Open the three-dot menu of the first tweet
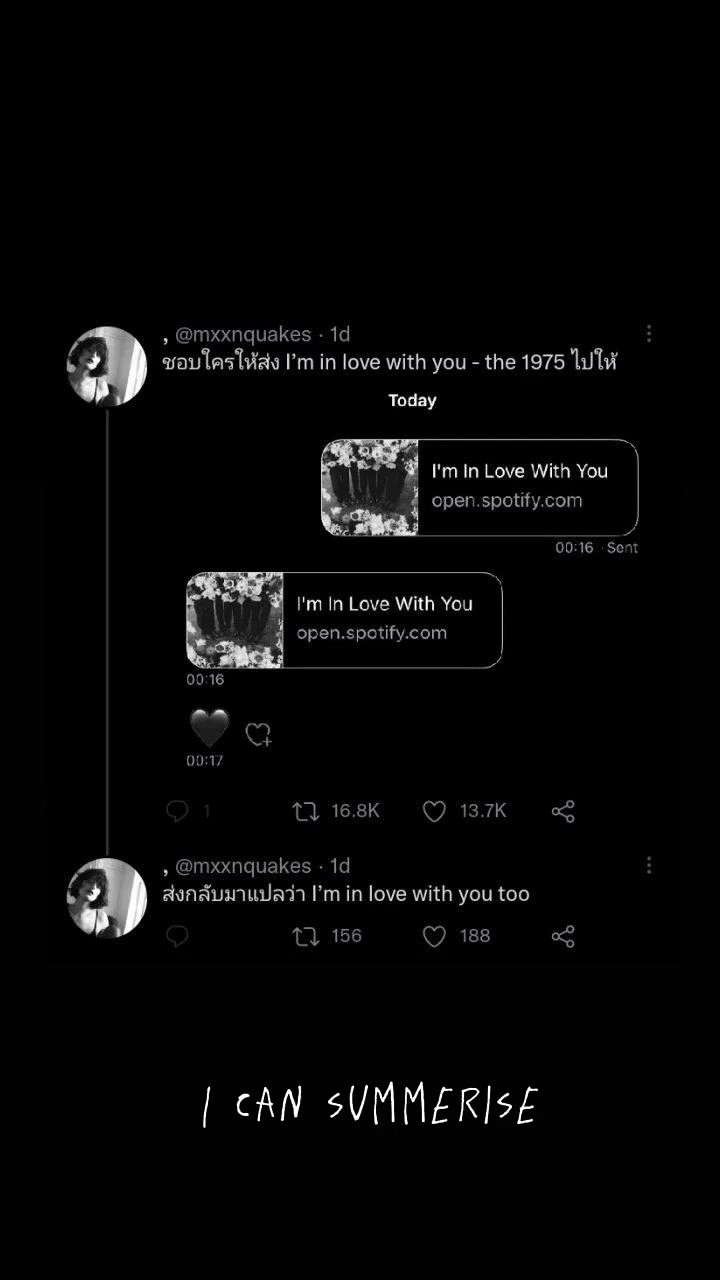Viewport: 720px width, 1280px height. 649,333
